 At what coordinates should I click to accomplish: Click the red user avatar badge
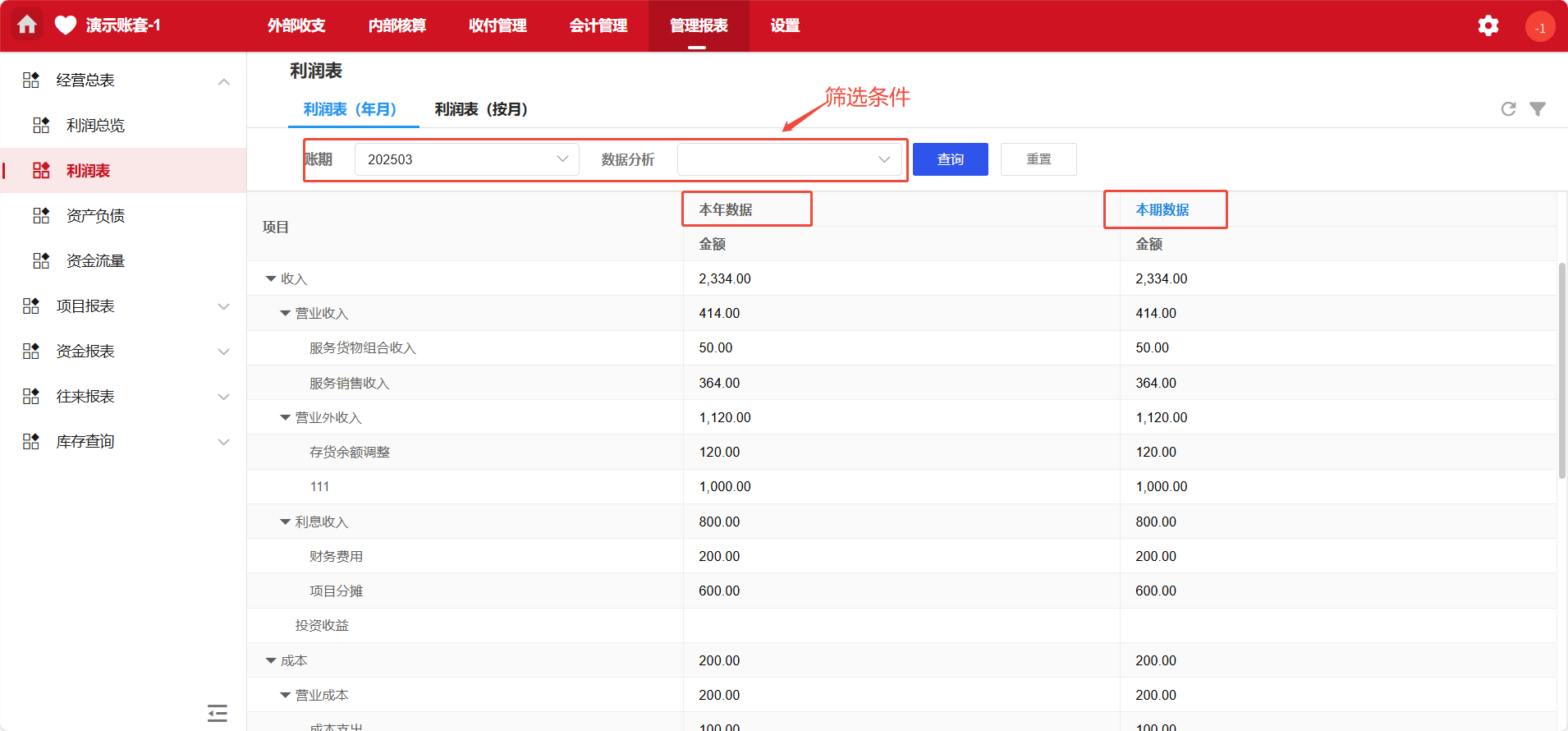click(1539, 27)
